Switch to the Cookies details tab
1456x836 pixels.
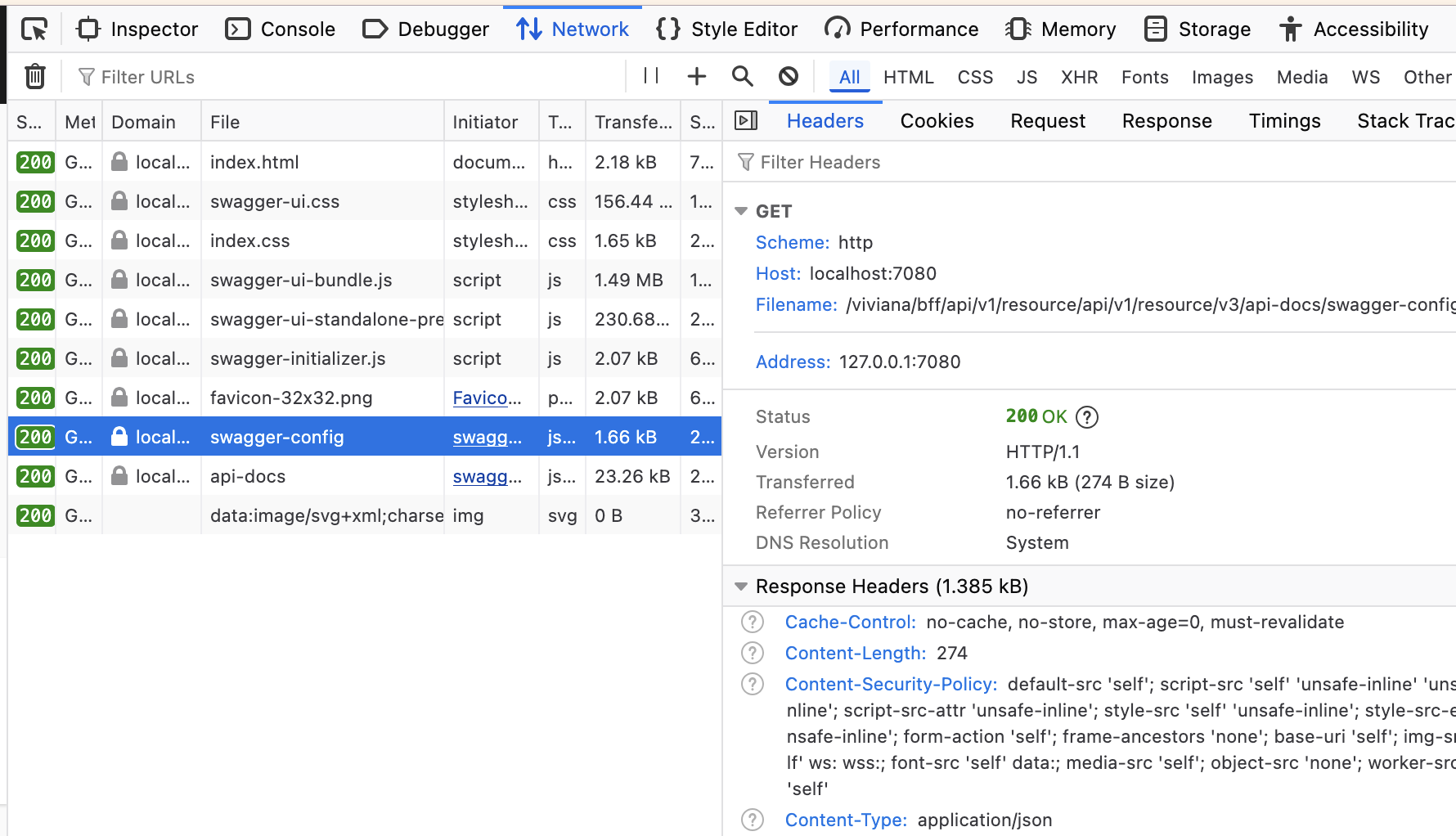click(937, 121)
